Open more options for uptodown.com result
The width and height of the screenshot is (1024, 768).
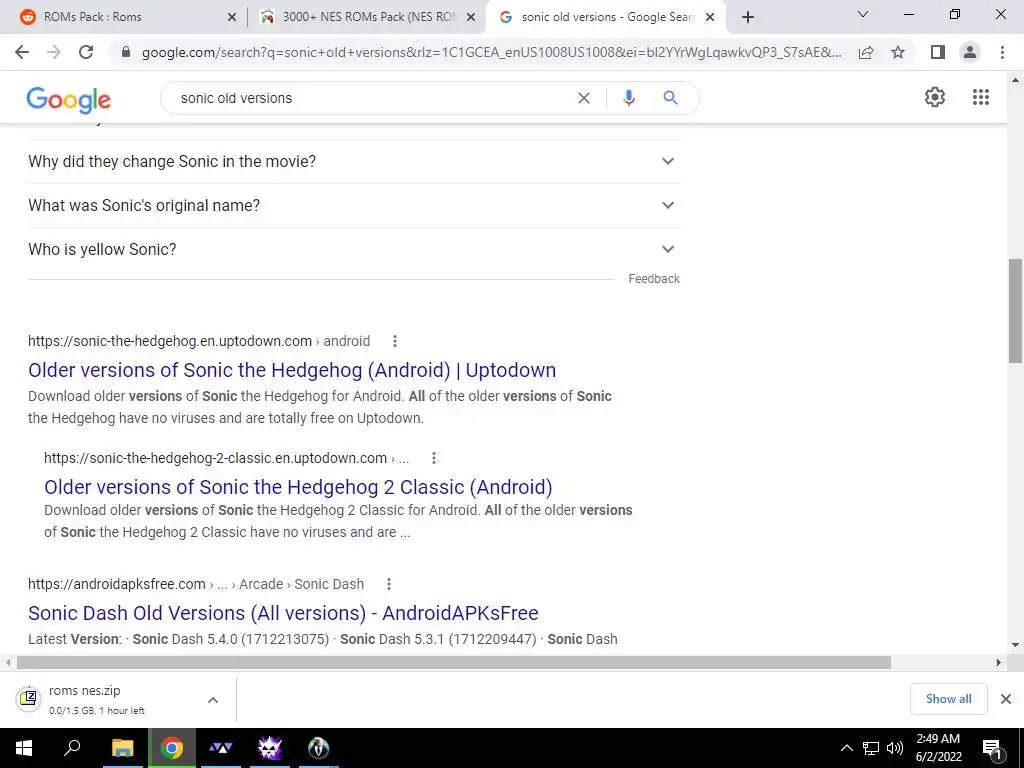394,341
